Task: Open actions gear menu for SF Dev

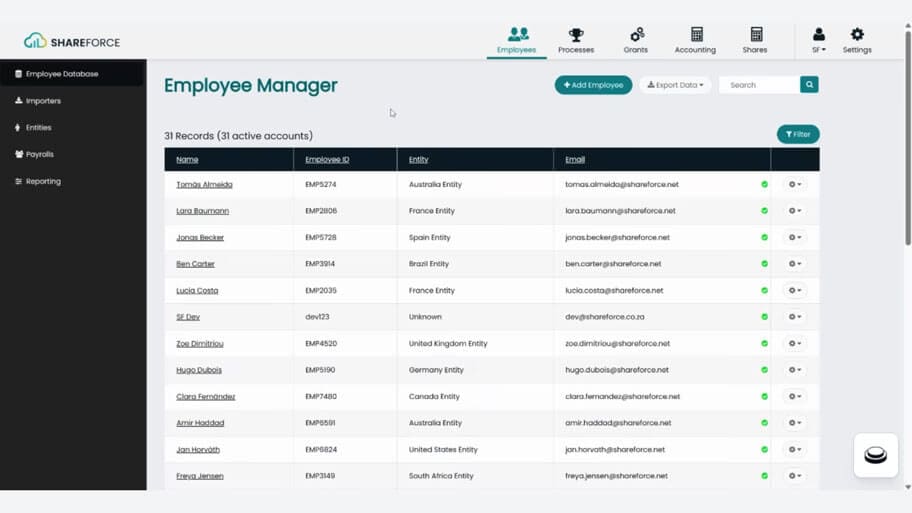Action: pos(795,317)
